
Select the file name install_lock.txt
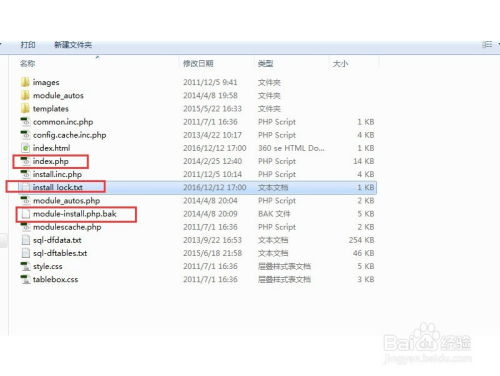coord(58,187)
